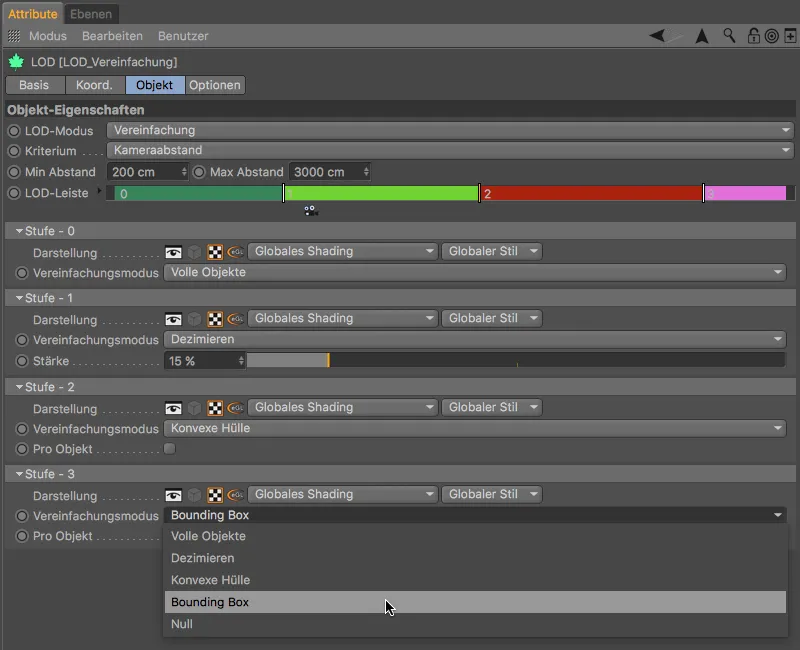Click the target lock-mode icon
The height and width of the screenshot is (650, 800).
(771, 36)
